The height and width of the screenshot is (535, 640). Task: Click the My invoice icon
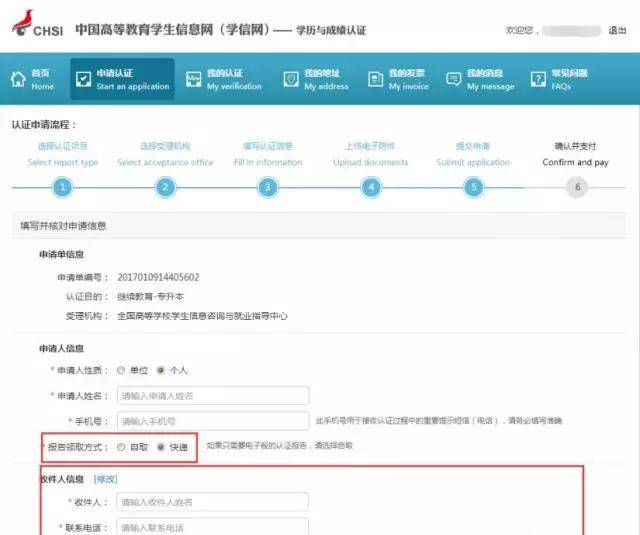coord(375,80)
